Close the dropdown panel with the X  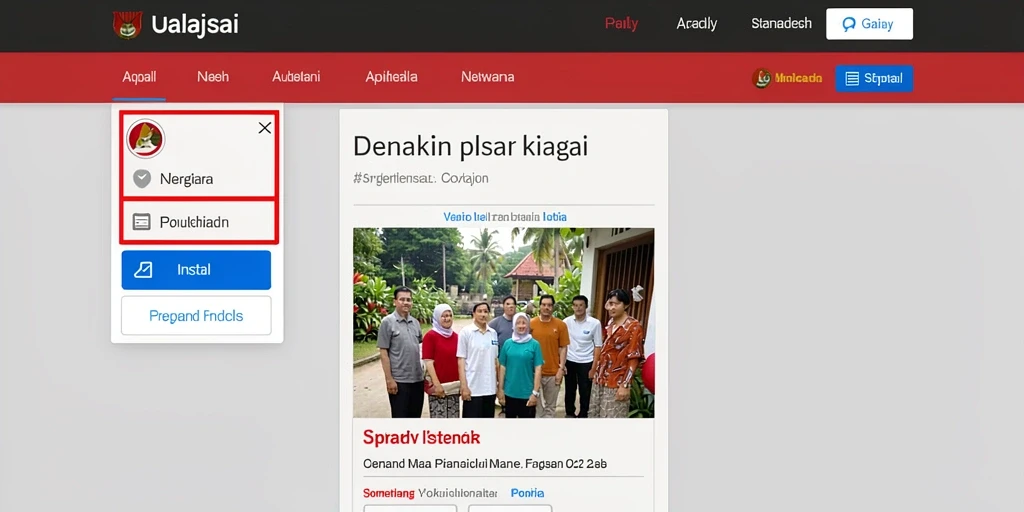click(x=264, y=128)
